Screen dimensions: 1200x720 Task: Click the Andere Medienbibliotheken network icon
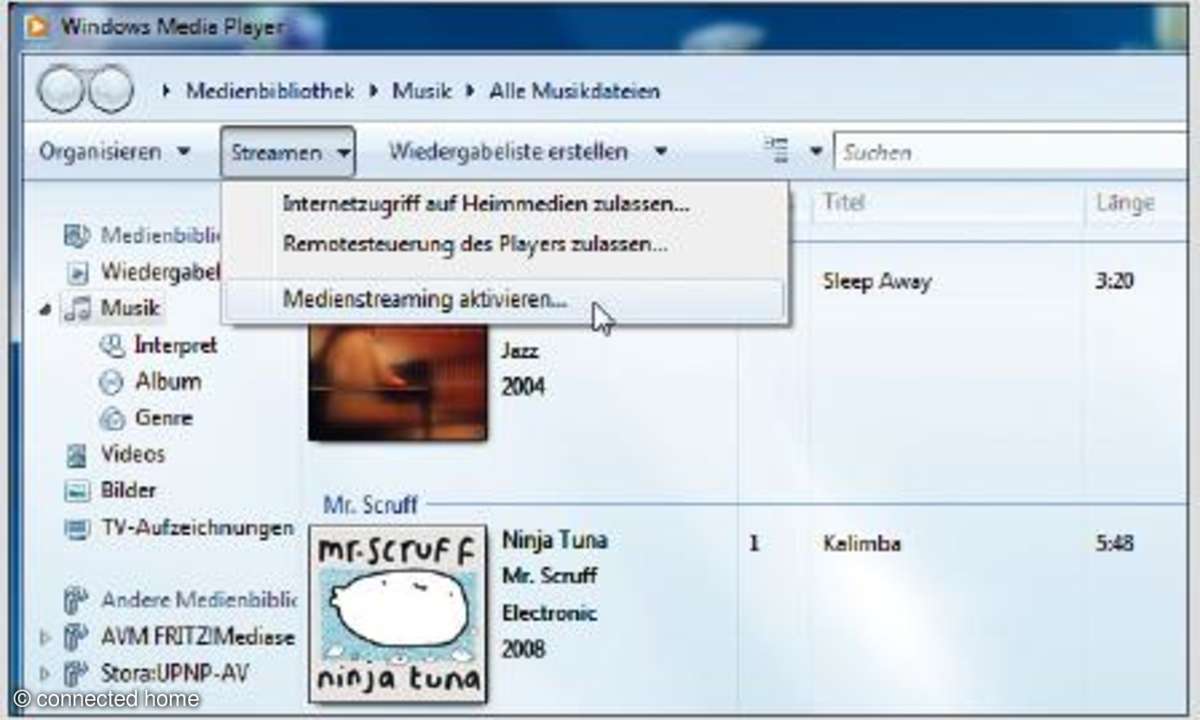coord(78,601)
